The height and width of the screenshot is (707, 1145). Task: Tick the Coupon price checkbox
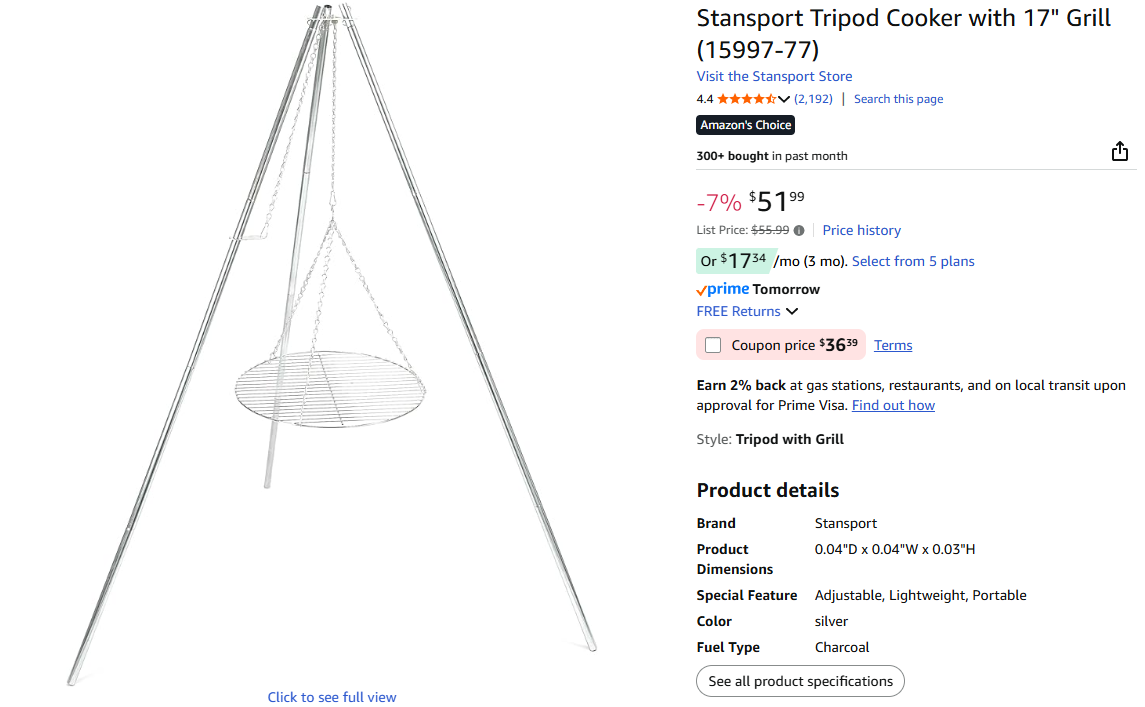(x=713, y=345)
